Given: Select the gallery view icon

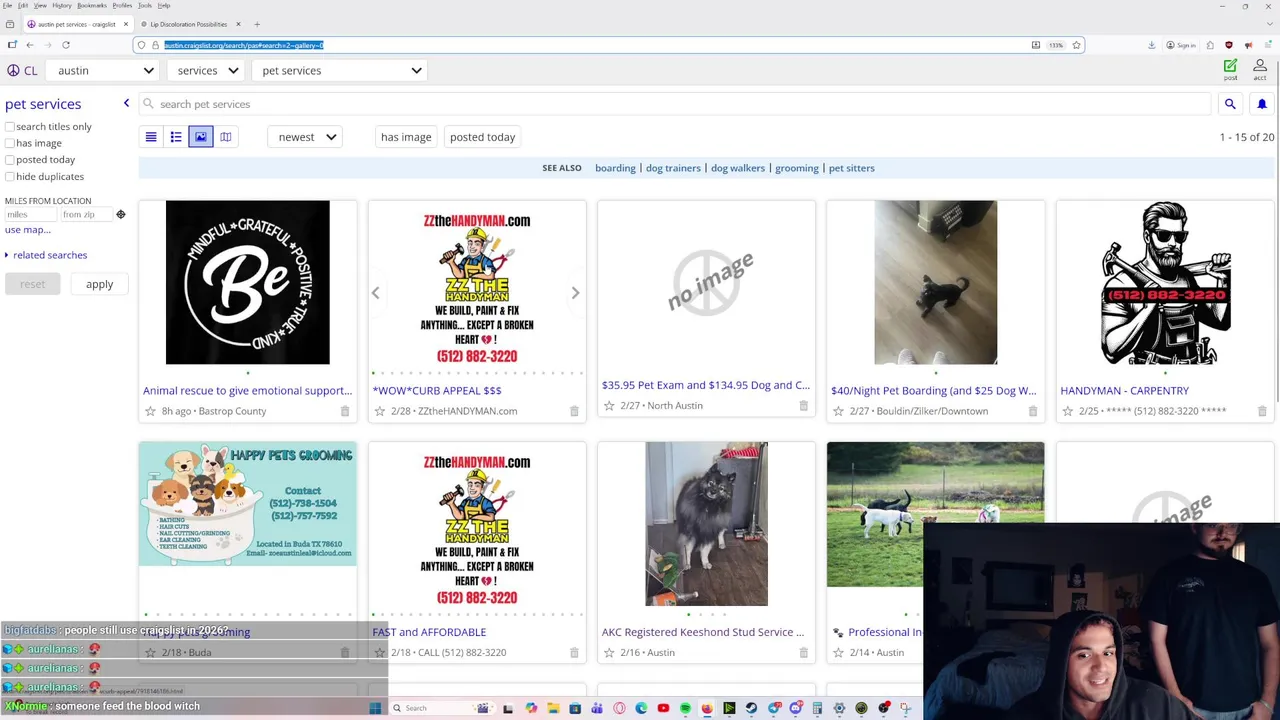Looking at the screenshot, I should coord(201,137).
